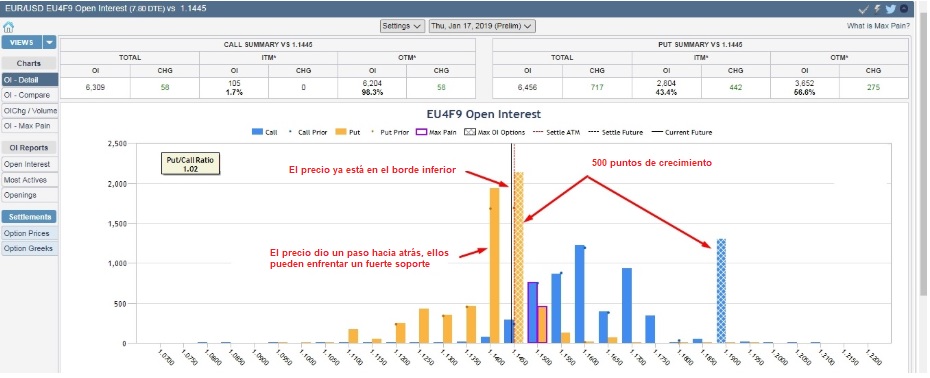Click the VIEWS button

pyautogui.click(x=22, y=42)
